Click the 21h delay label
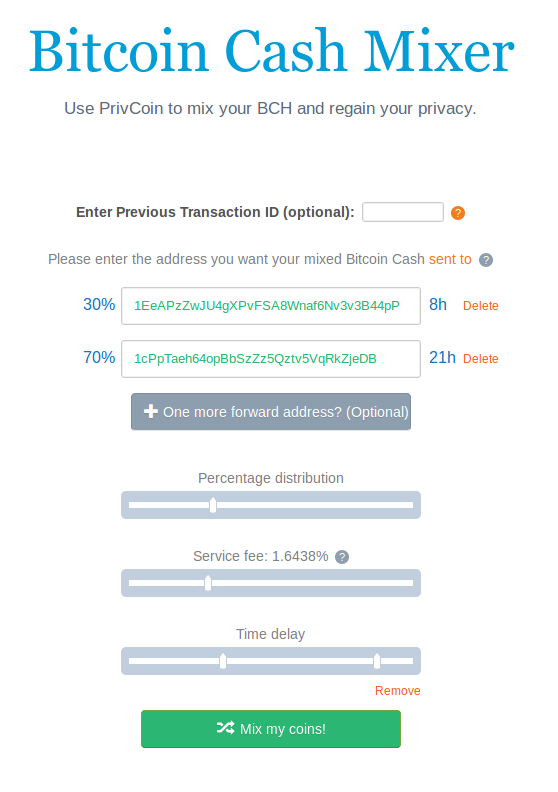This screenshot has height=792, width=558. [442, 358]
